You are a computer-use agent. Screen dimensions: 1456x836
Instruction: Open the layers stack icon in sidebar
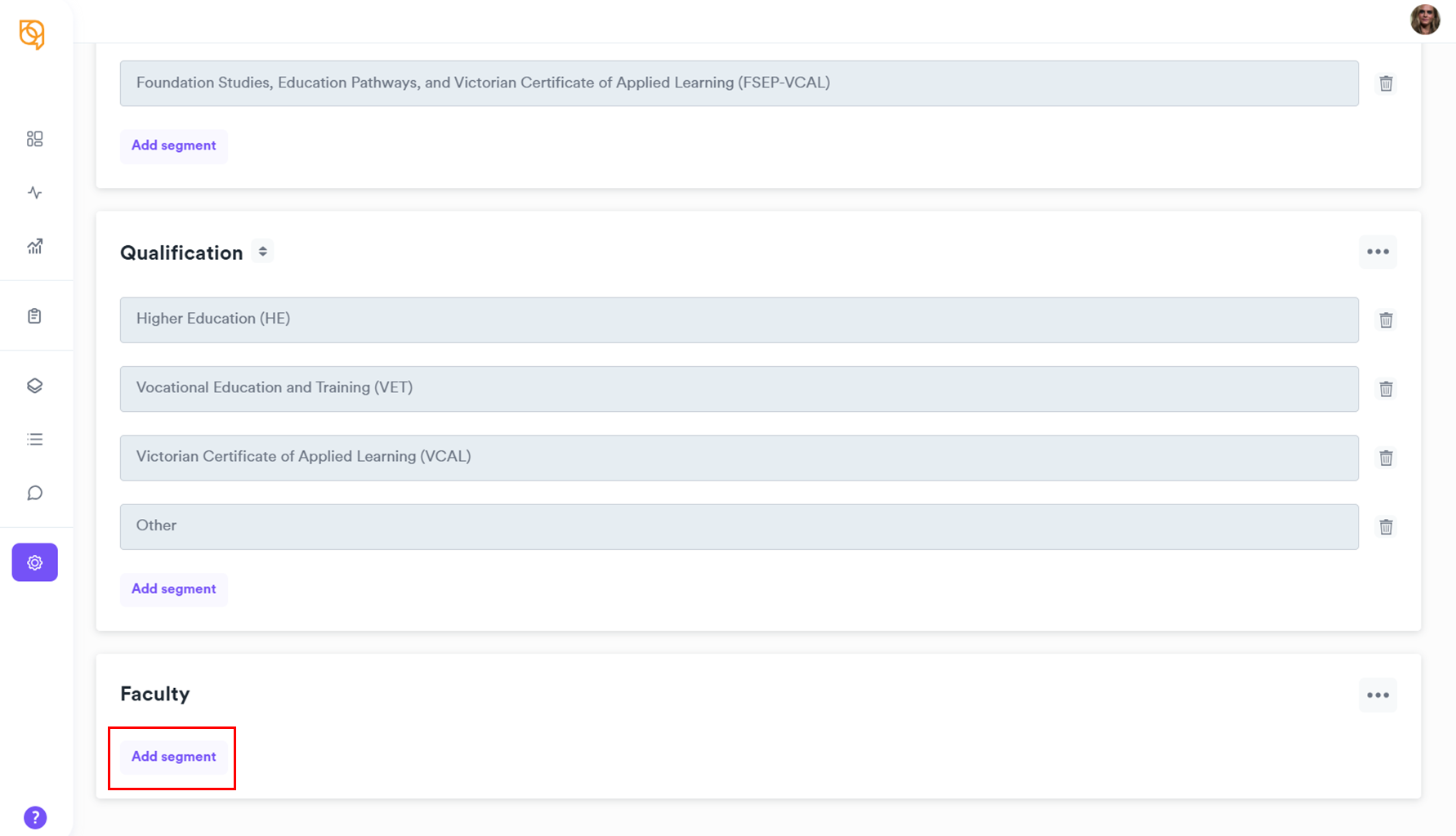click(34, 386)
